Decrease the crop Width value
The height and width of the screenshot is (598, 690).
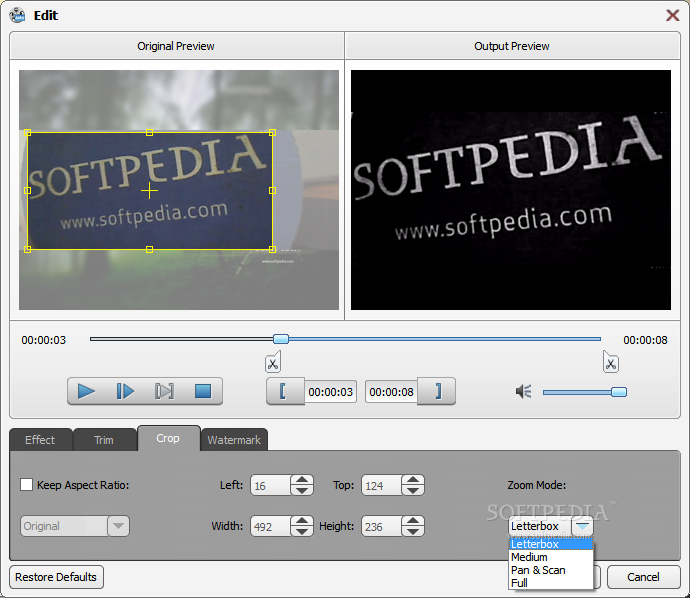pyautogui.click(x=302, y=531)
